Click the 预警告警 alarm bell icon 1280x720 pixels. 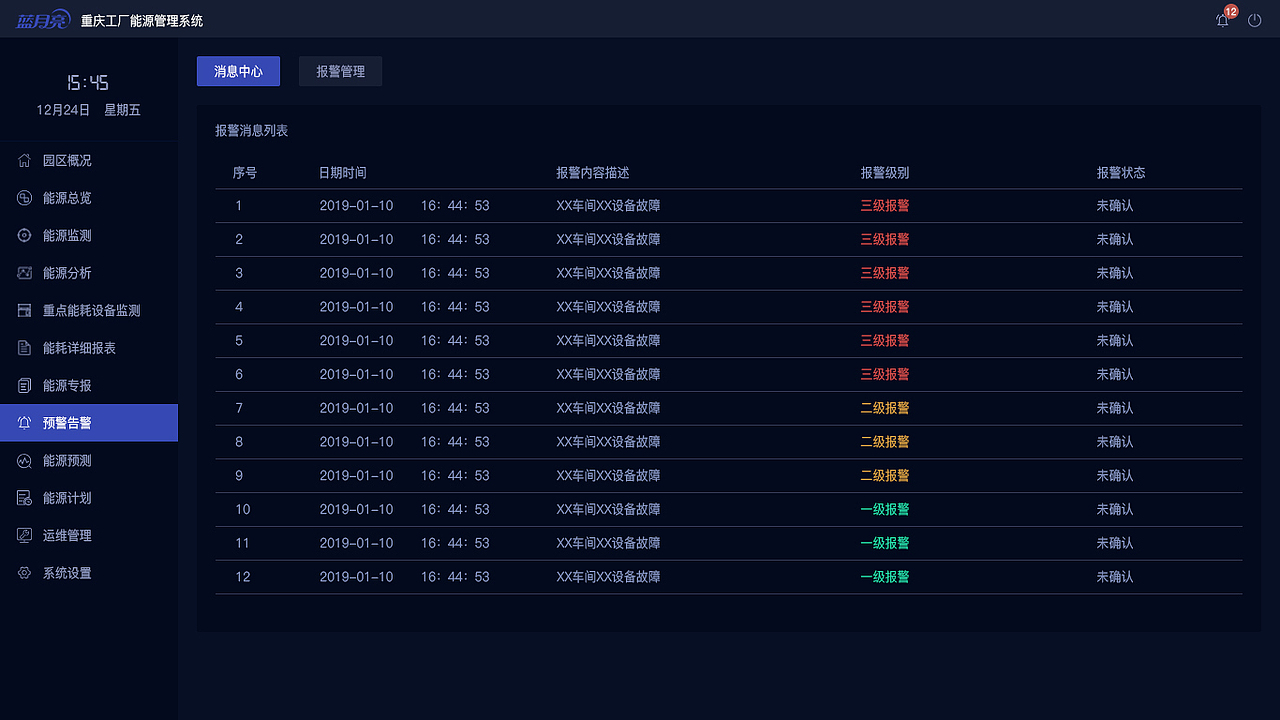[25, 423]
